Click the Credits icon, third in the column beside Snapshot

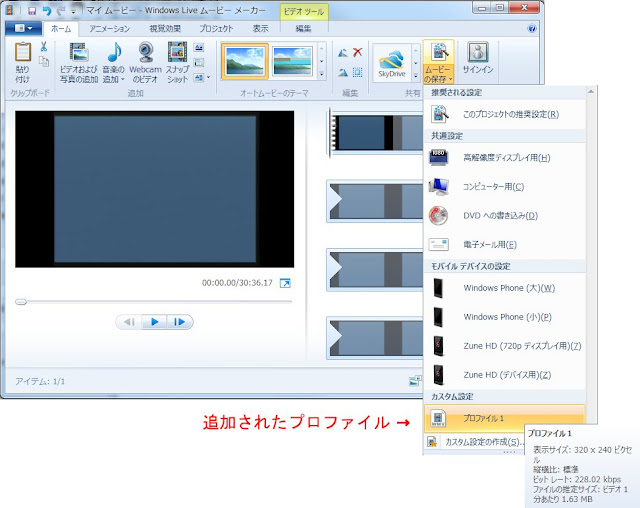tap(199, 77)
